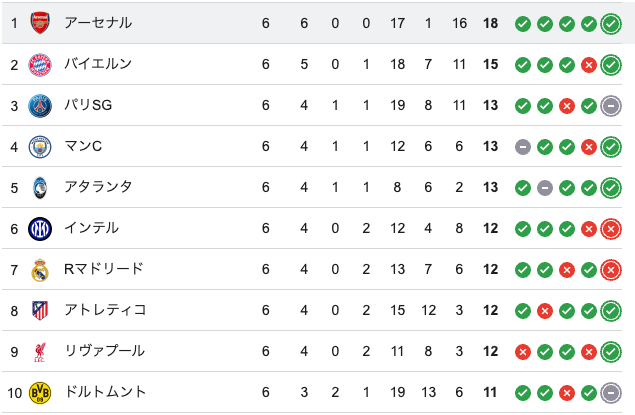Click the Paris SG club crest
The height and width of the screenshot is (415, 635).
40,105
